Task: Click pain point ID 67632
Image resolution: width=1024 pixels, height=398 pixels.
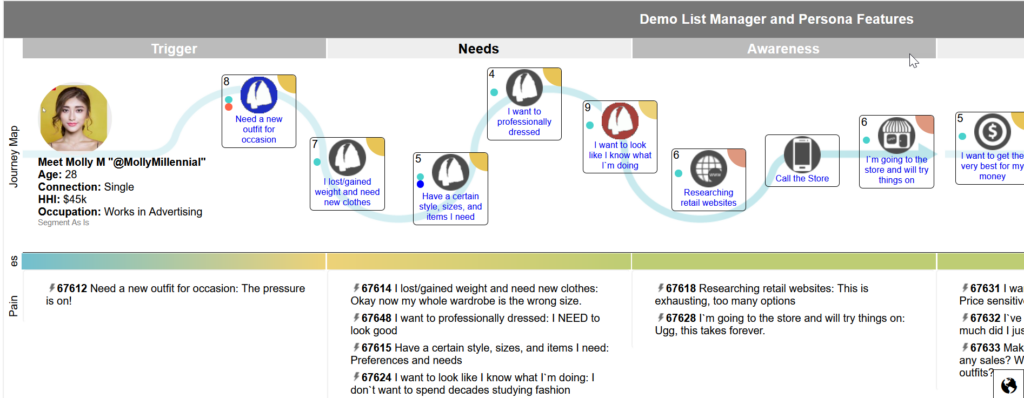Action: 985,318
